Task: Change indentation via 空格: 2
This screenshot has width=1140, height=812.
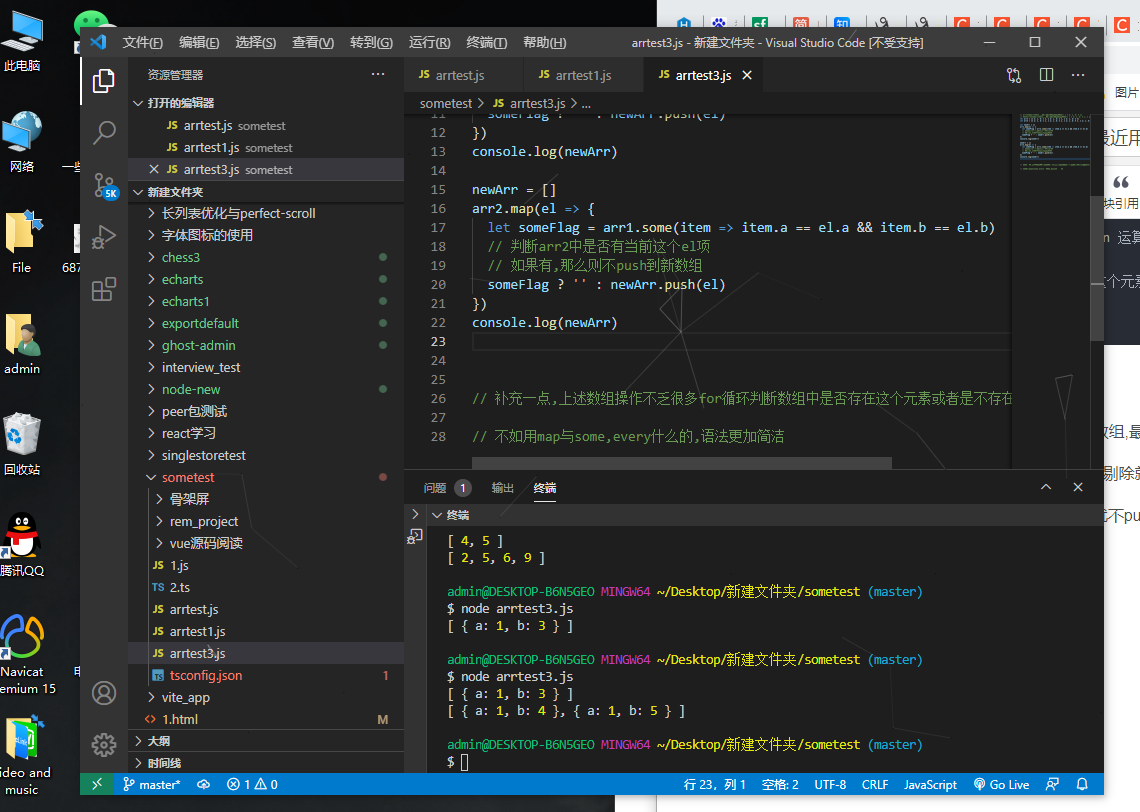Action: coord(780,784)
